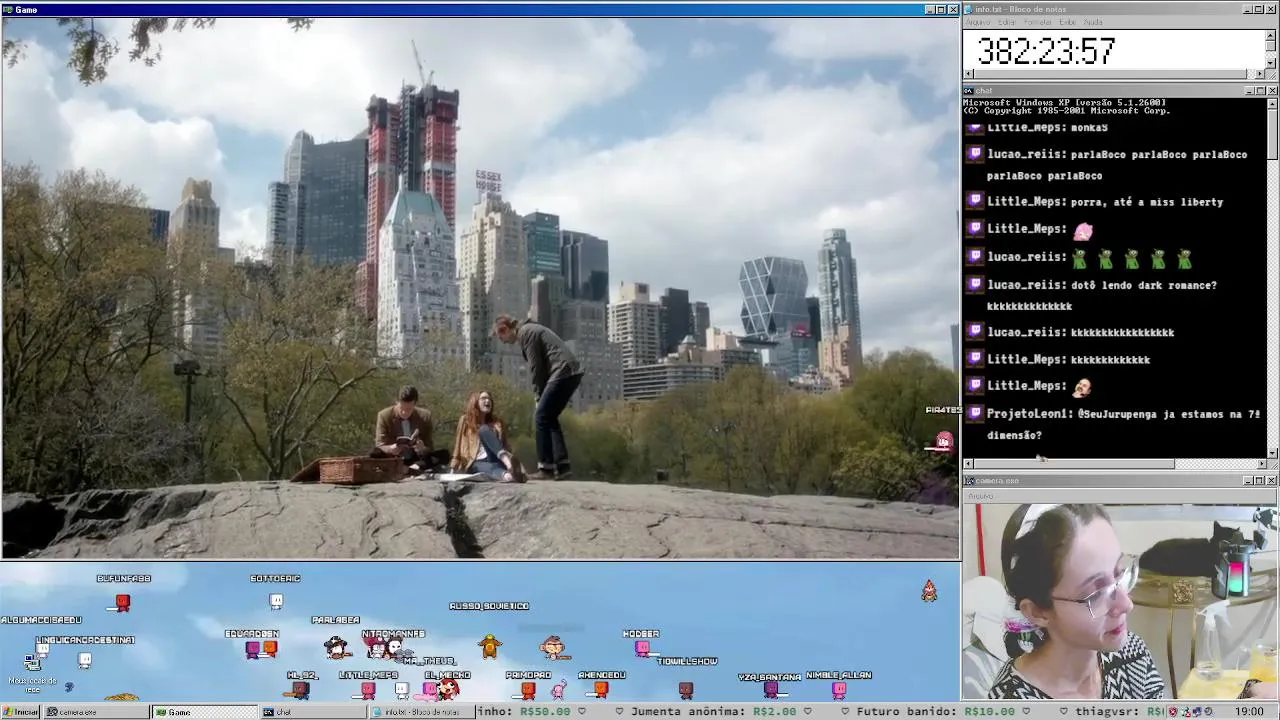Click the EDUARDOBN avatar character
This screenshot has height=720, width=1280.
253,649
